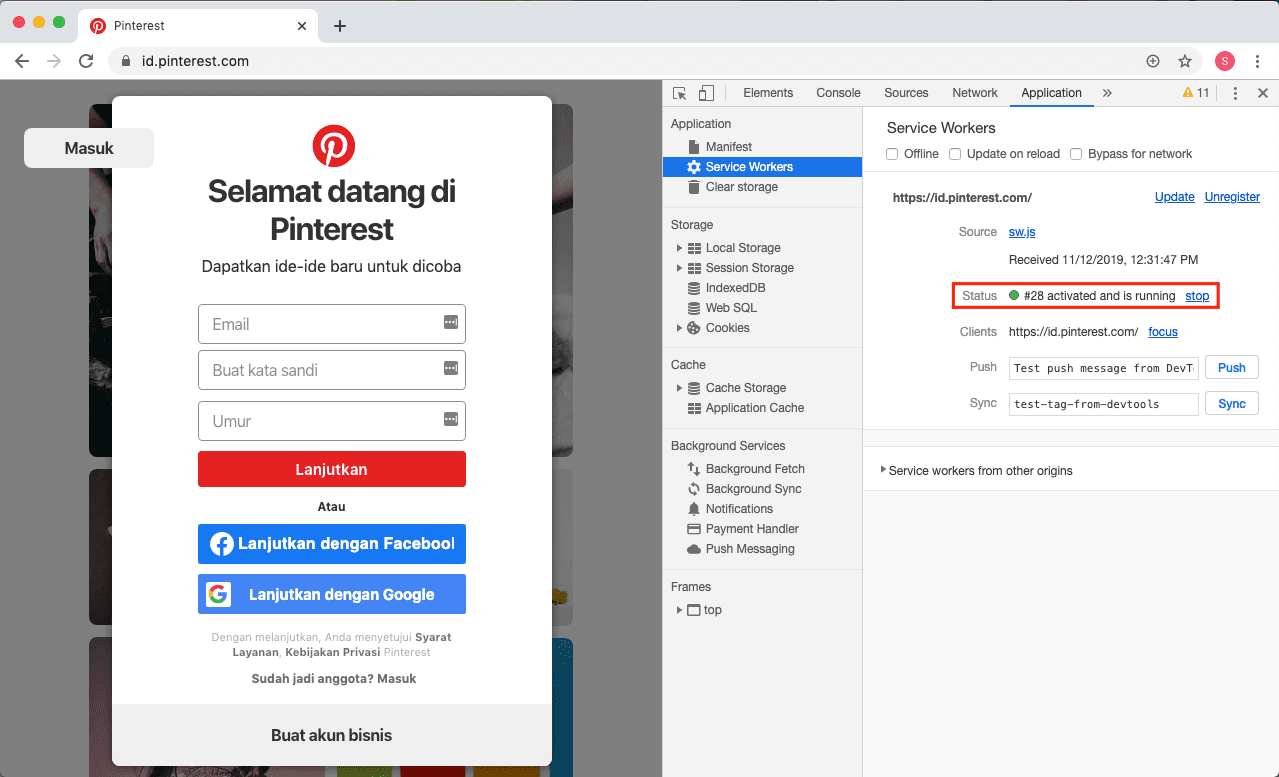Open Push Messaging background service

(740, 549)
